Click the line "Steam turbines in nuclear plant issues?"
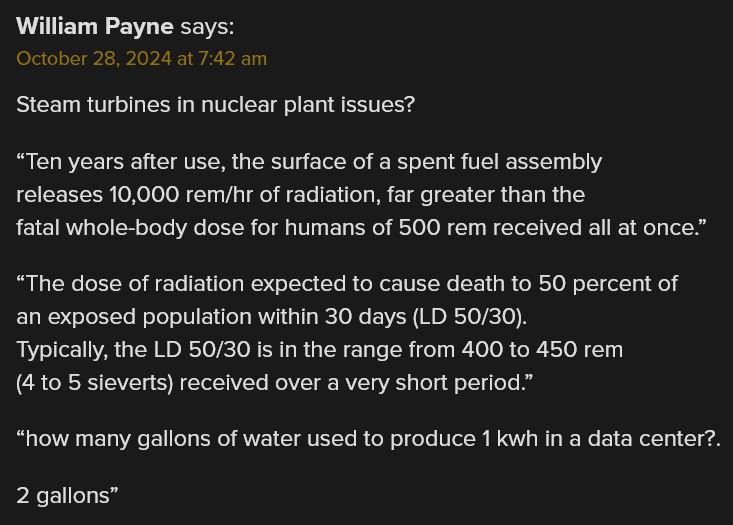Screen dimensions: 733x525 [x=216, y=104]
